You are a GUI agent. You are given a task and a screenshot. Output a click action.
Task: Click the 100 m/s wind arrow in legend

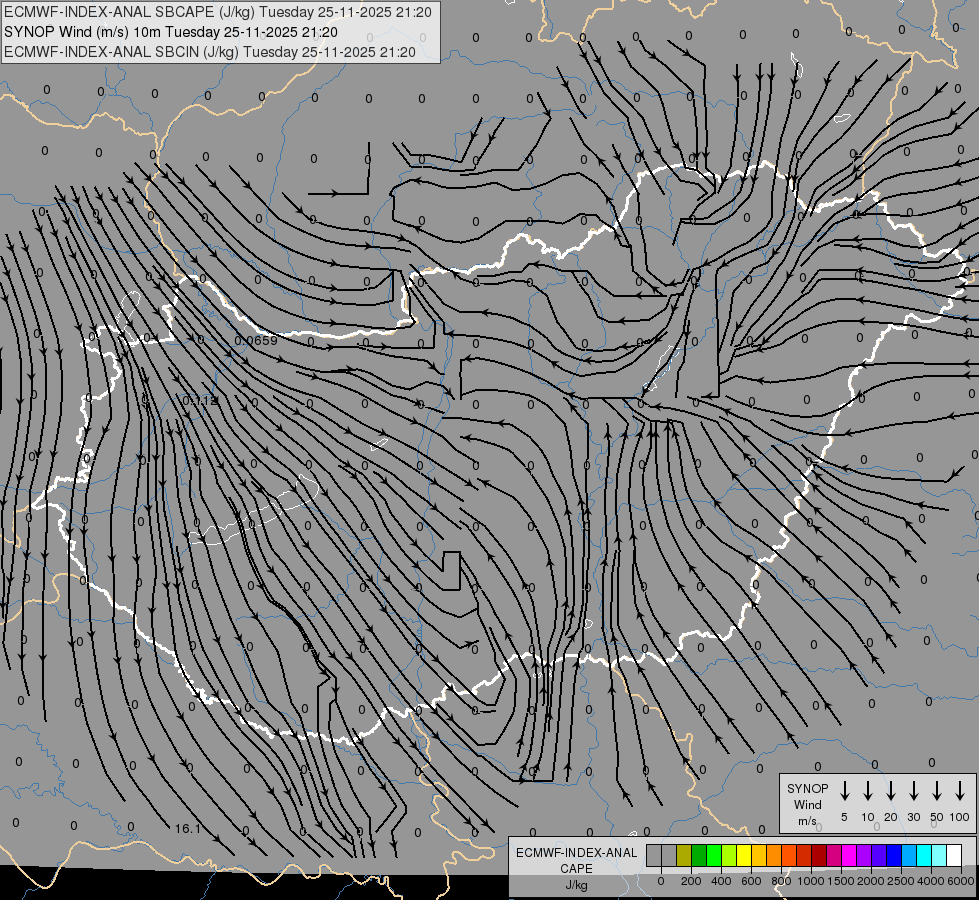click(x=960, y=791)
